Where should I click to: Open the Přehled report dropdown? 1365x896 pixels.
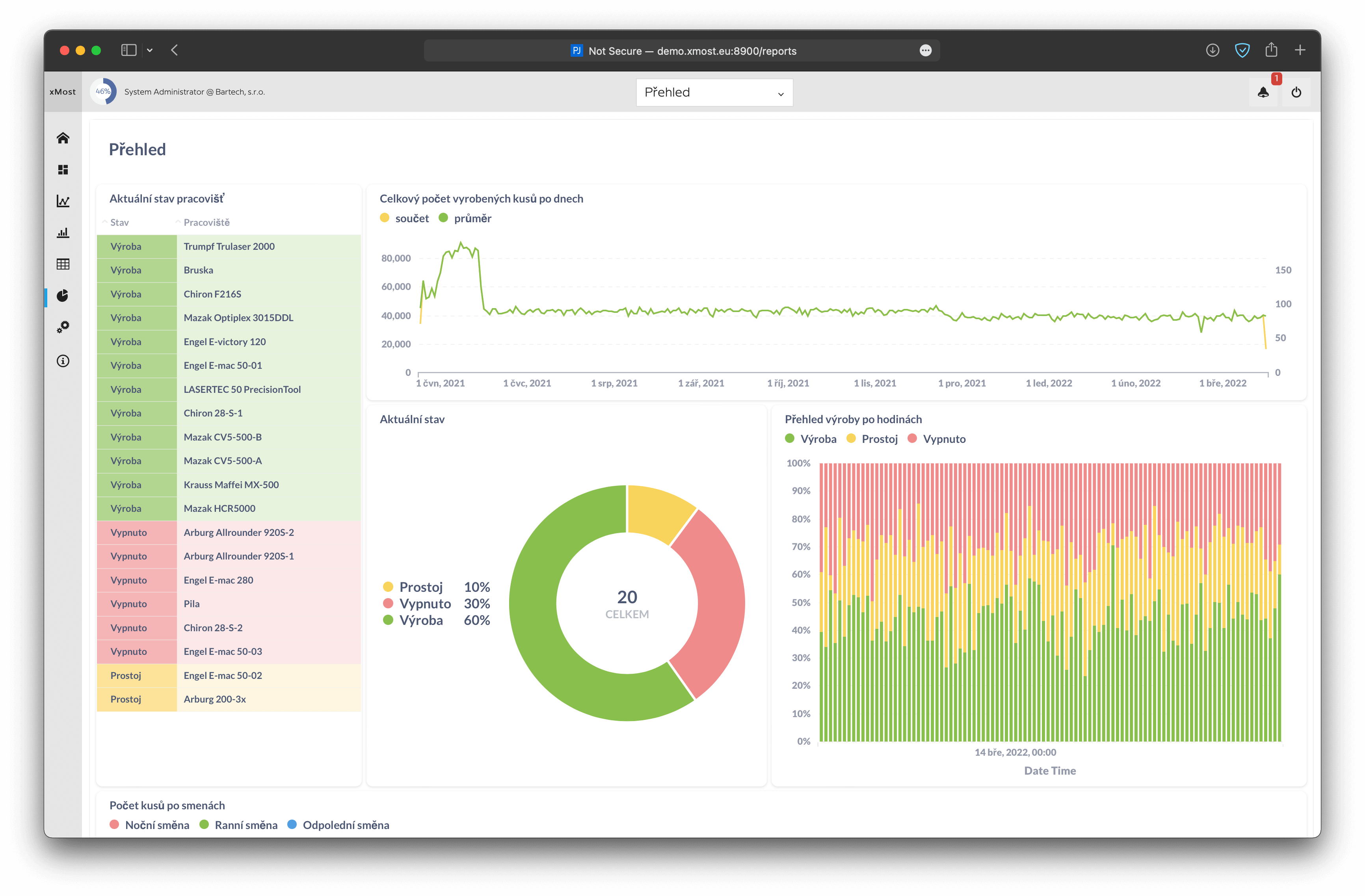tap(714, 92)
